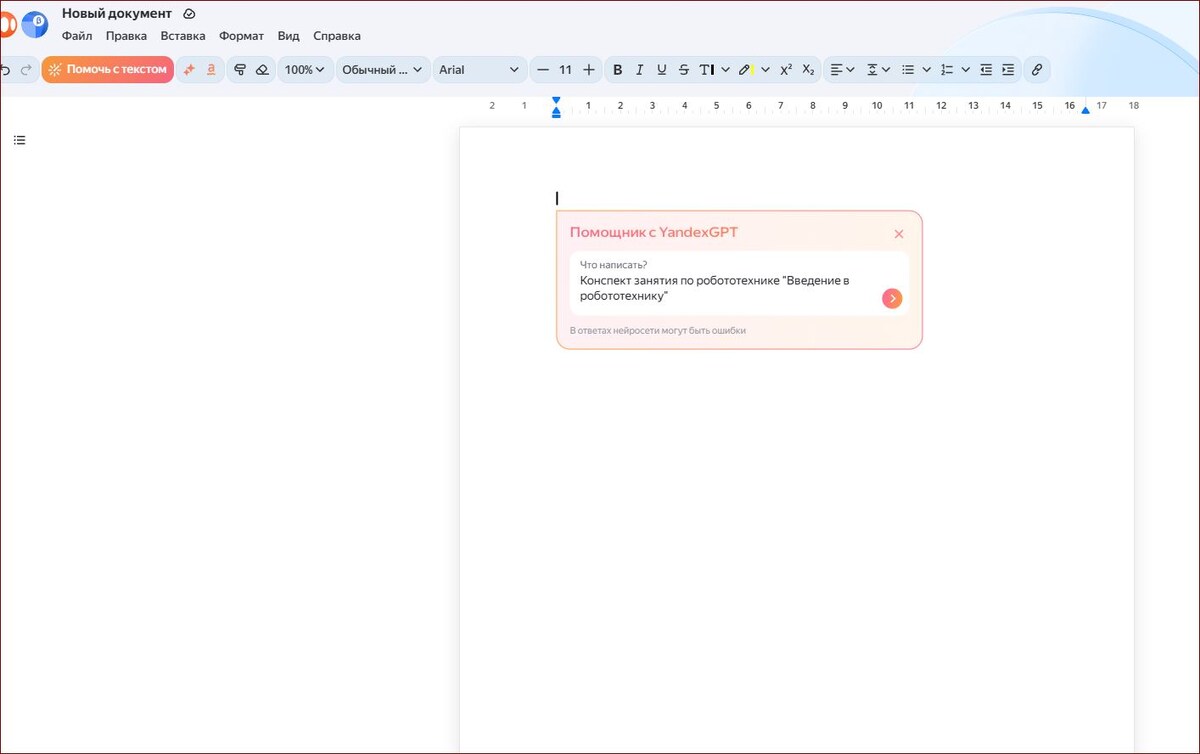The image size is (1200, 754).
Task: Open the Вид menu
Action: coord(288,36)
